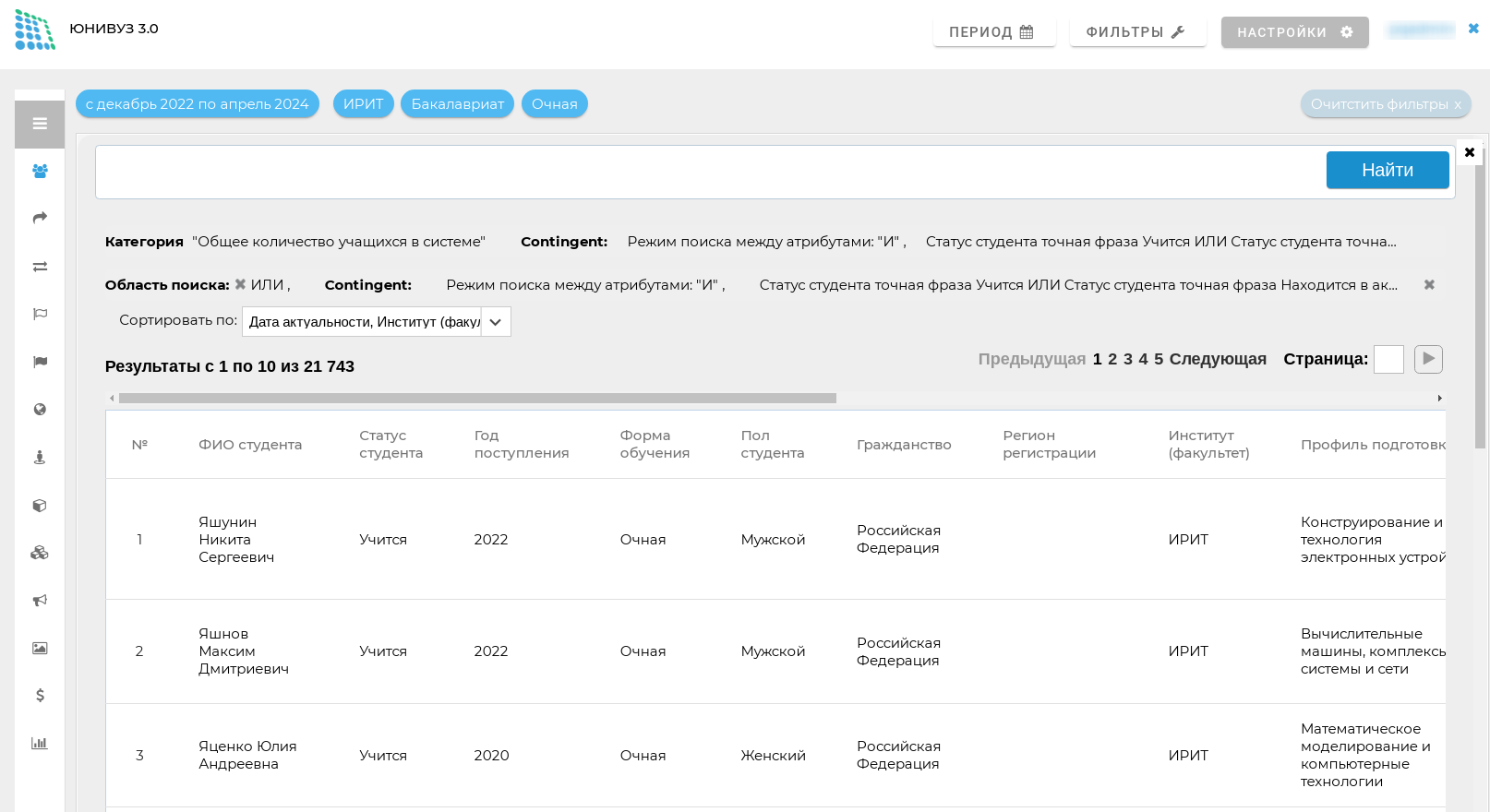Click Пол студента column header
The height and width of the screenshot is (812, 1490).
coord(773,444)
